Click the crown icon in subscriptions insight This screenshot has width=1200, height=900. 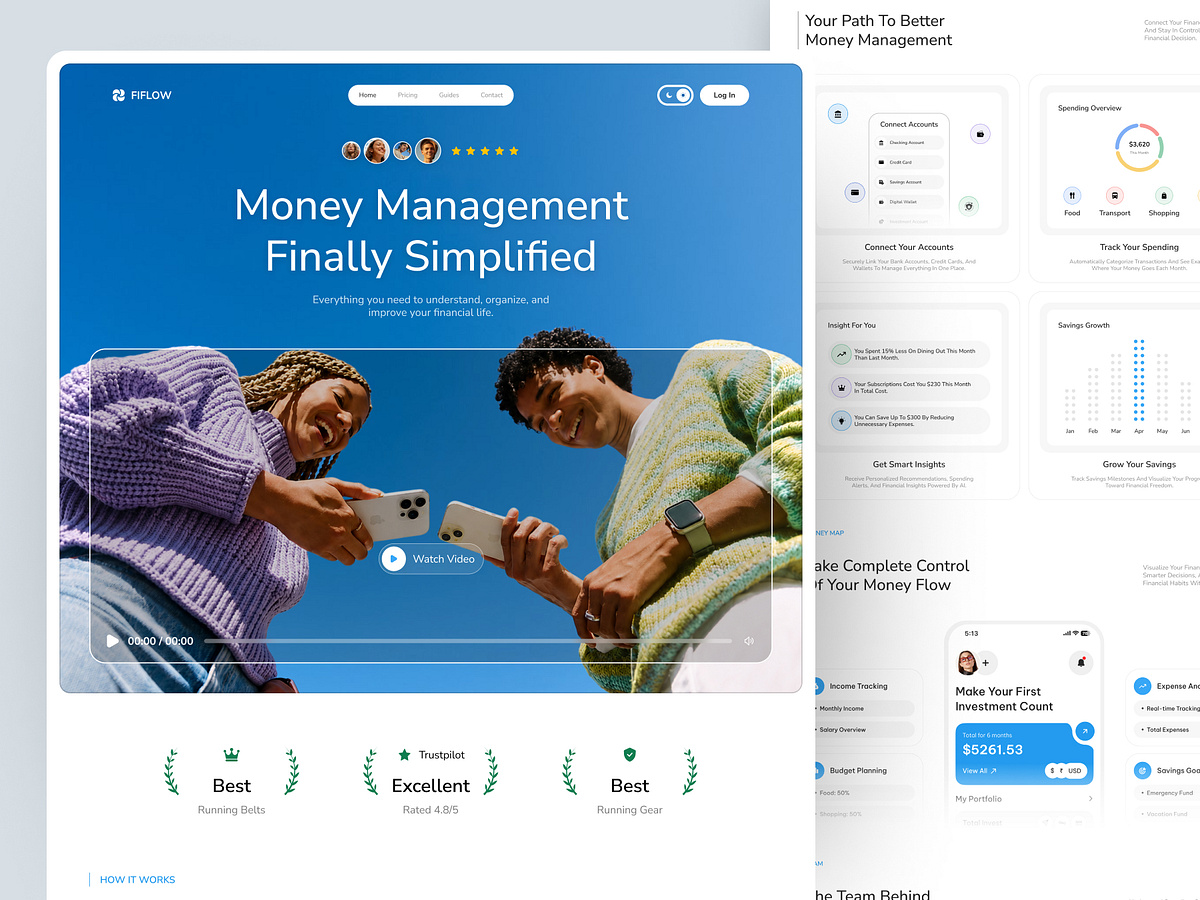[842, 388]
